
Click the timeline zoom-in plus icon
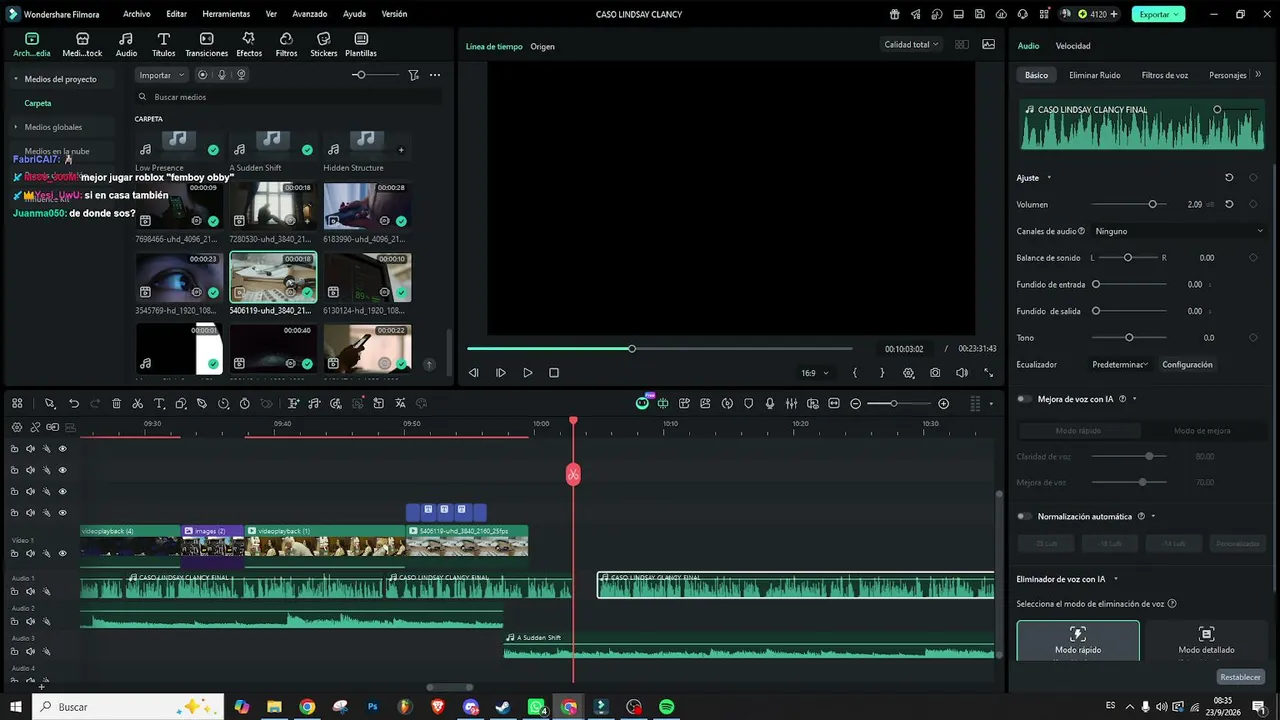click(943, 403)
